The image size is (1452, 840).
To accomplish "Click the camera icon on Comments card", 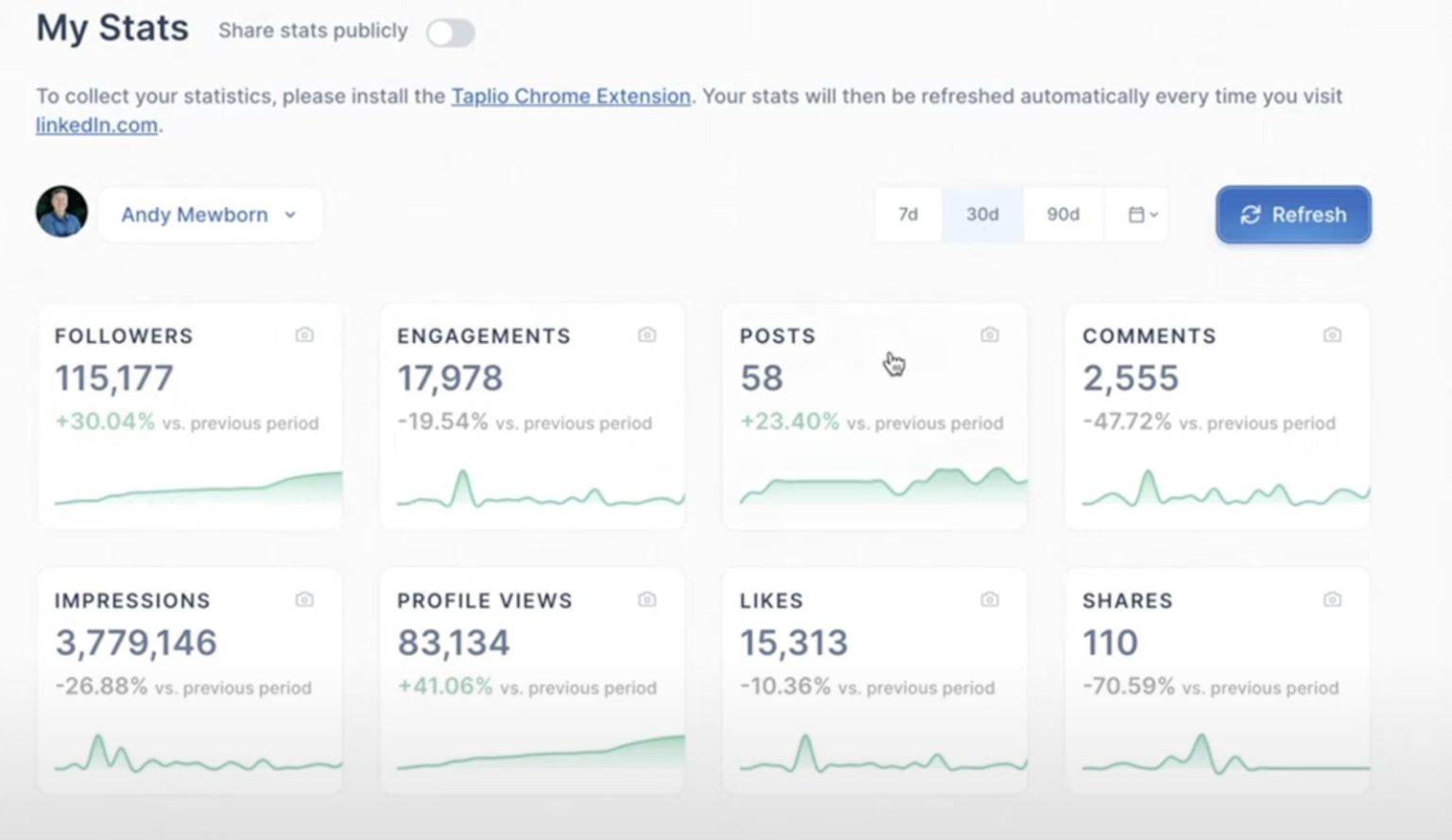I will (x=1331, y=334).
